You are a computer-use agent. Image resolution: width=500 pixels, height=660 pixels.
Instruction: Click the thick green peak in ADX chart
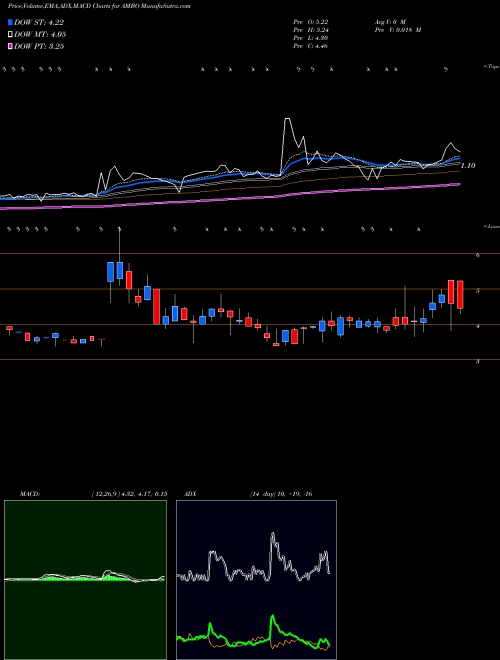(272, 617)
